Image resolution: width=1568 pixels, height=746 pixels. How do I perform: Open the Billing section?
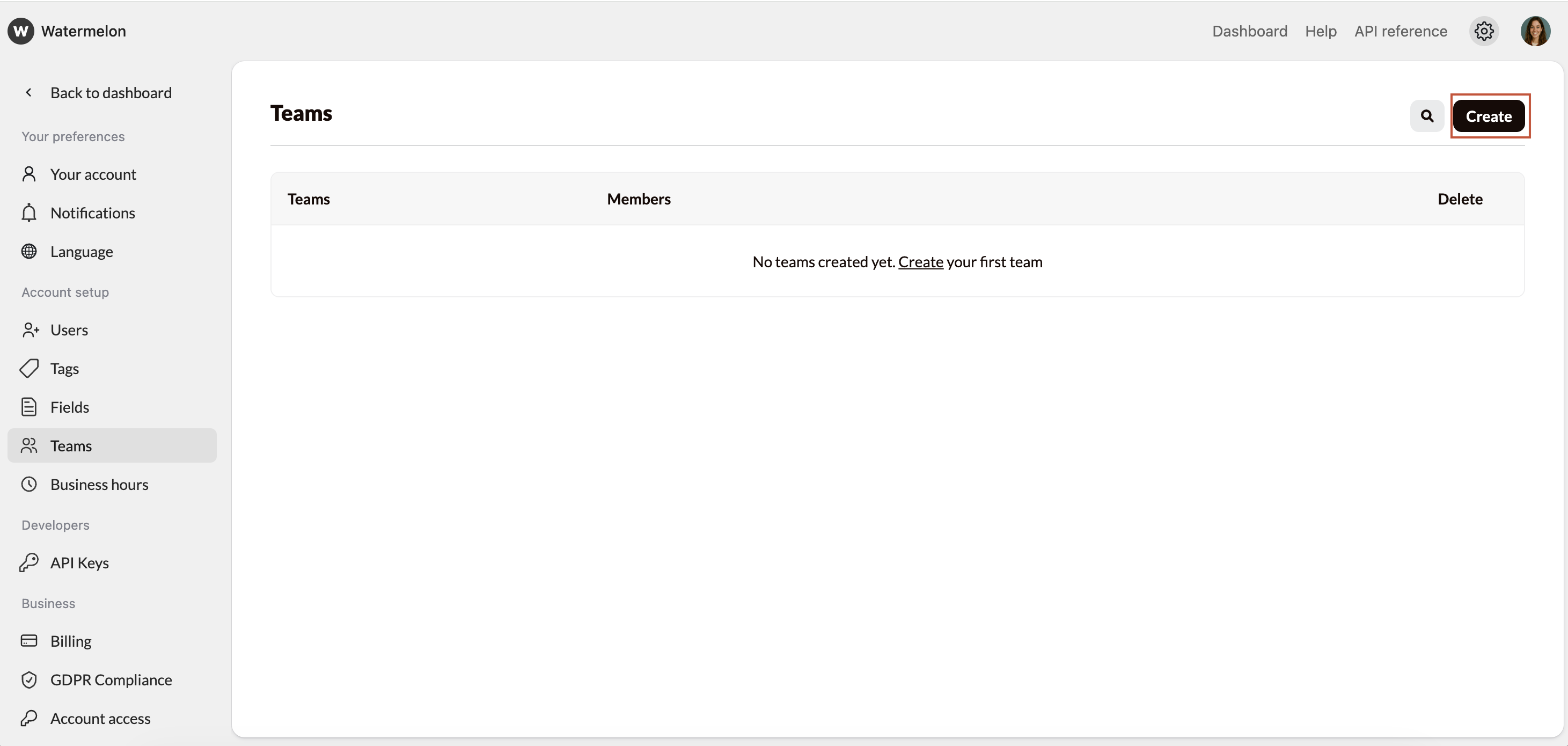tap(71, 641)
